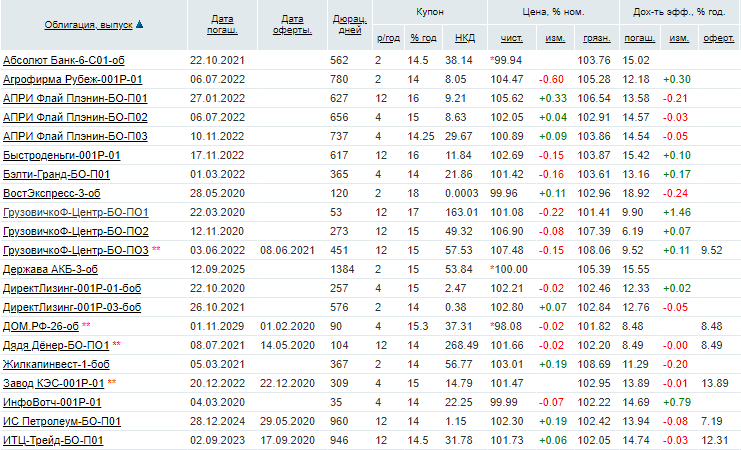The image size is (741, 450).
Task: Click red asterisks next to ГрузовичкоФ-Центр-БО-ПО3
Action: coord(156,249)
